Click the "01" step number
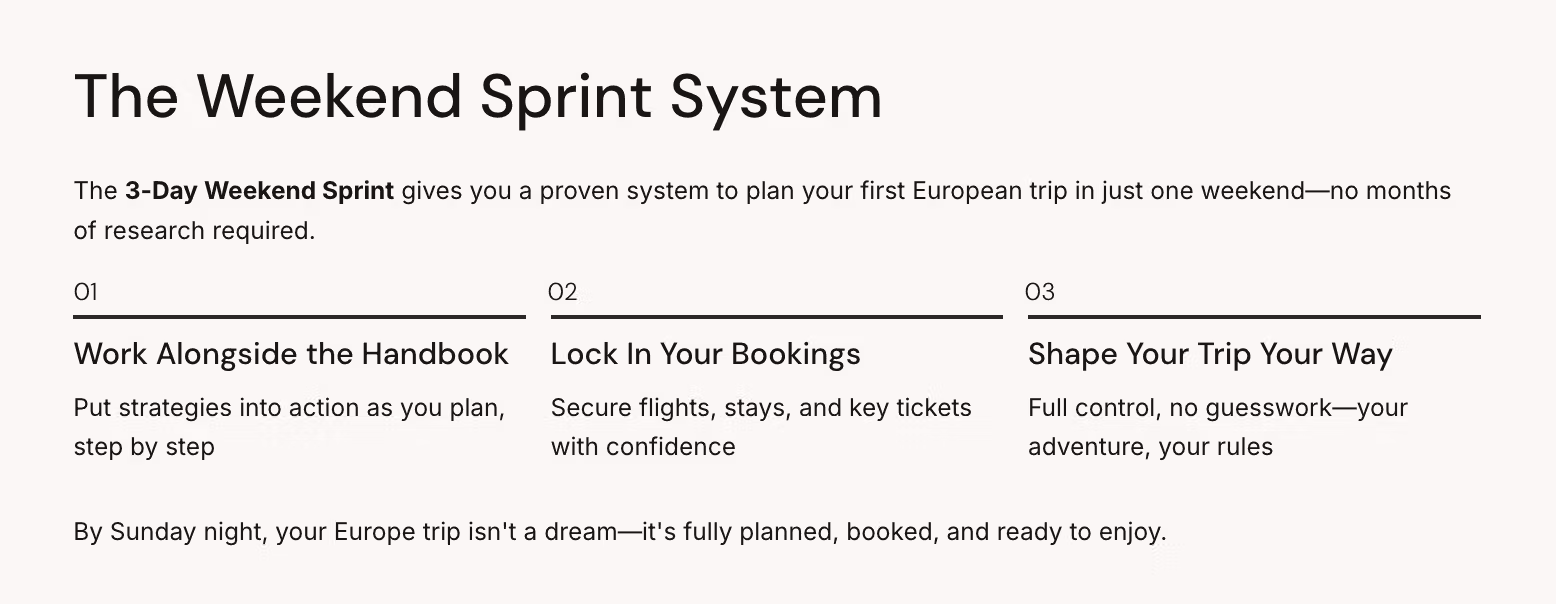This screenshot has height=604, width=1556. [86, 292]
